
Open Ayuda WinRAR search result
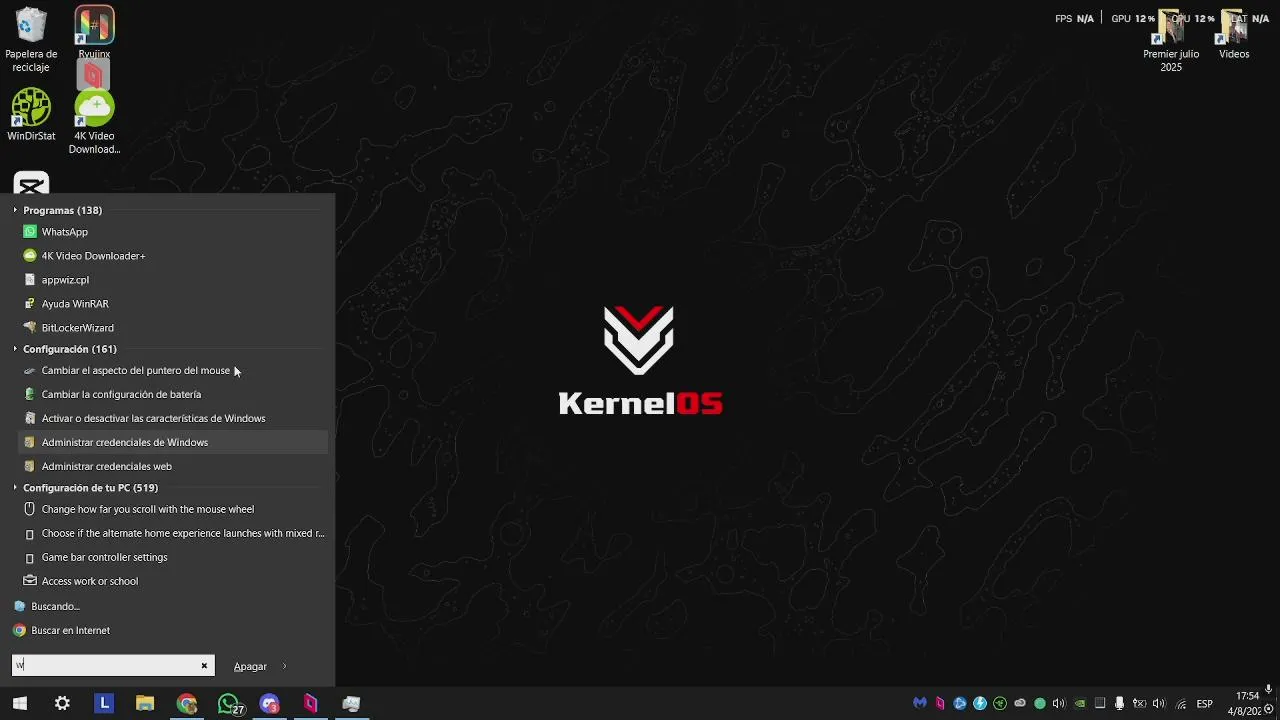172,304
